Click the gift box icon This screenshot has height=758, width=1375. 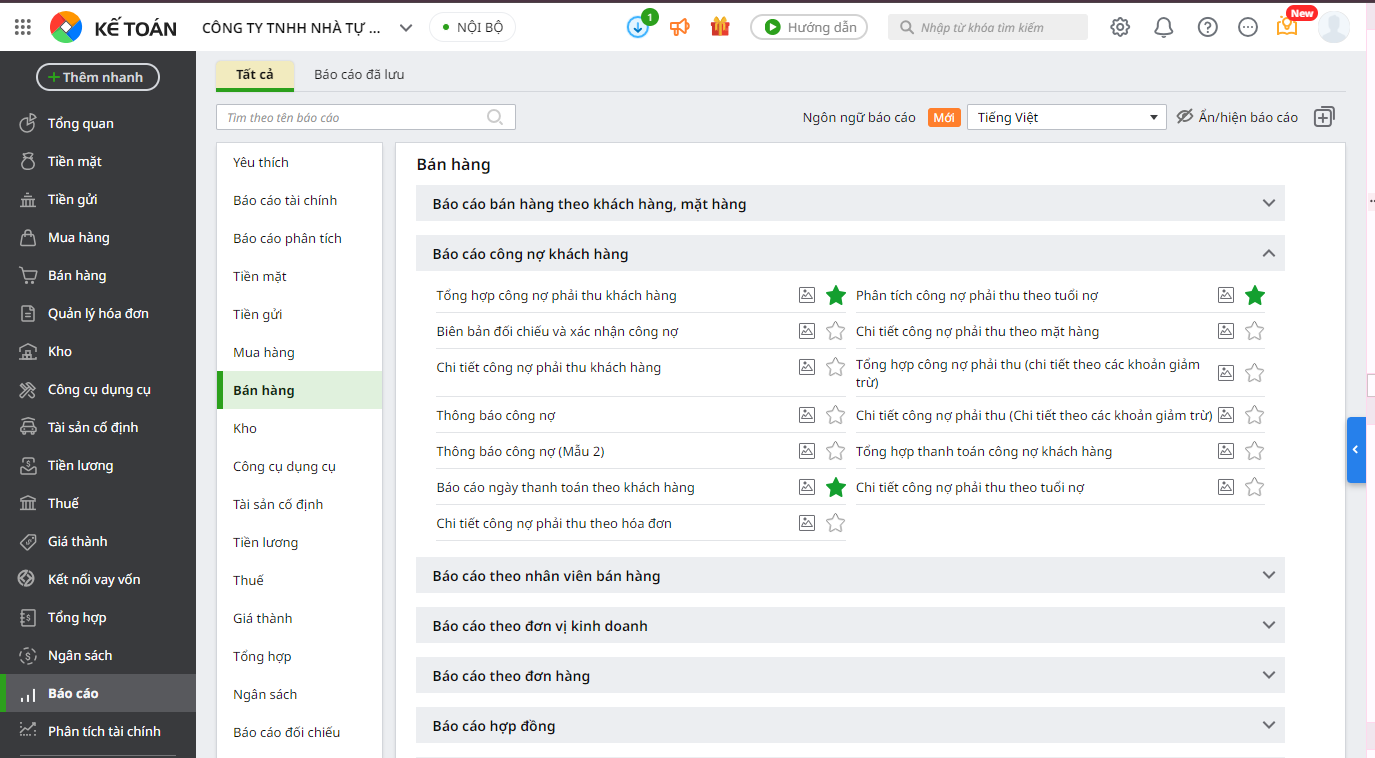720,27
